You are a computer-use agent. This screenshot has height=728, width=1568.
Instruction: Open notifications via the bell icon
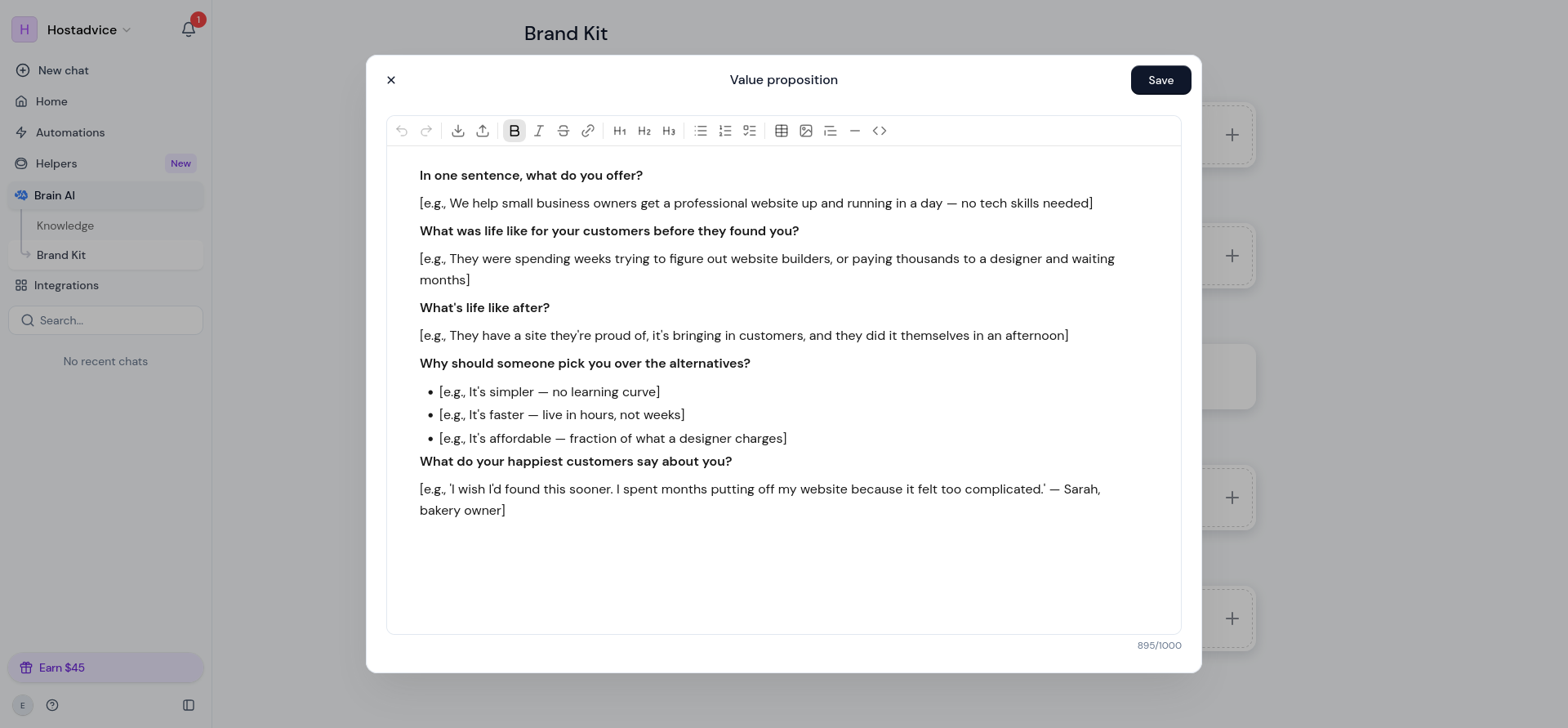(189, 29)
